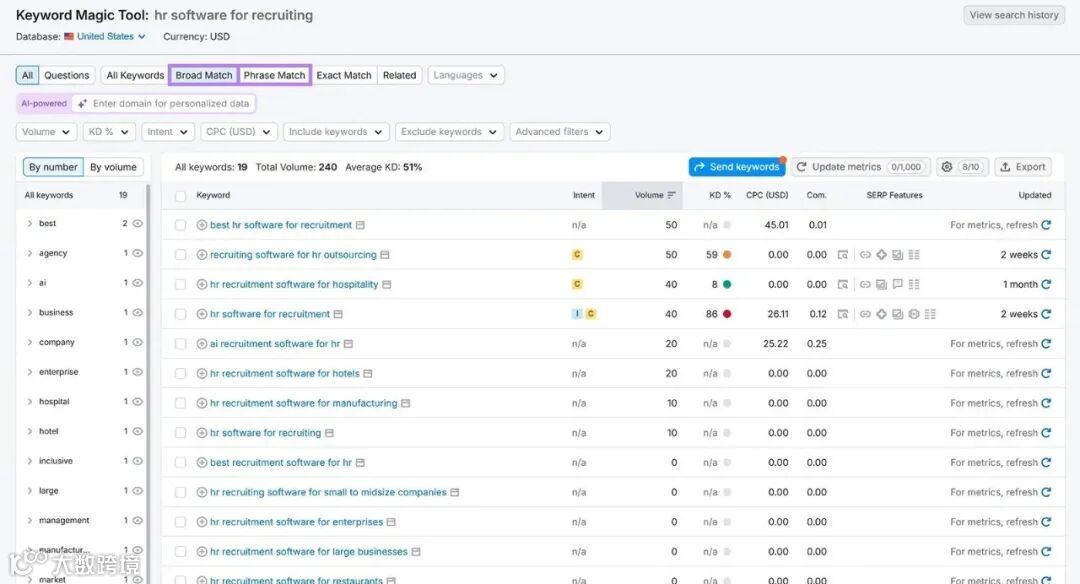Click the orange KD indicator dot for 59

[727, 254]
